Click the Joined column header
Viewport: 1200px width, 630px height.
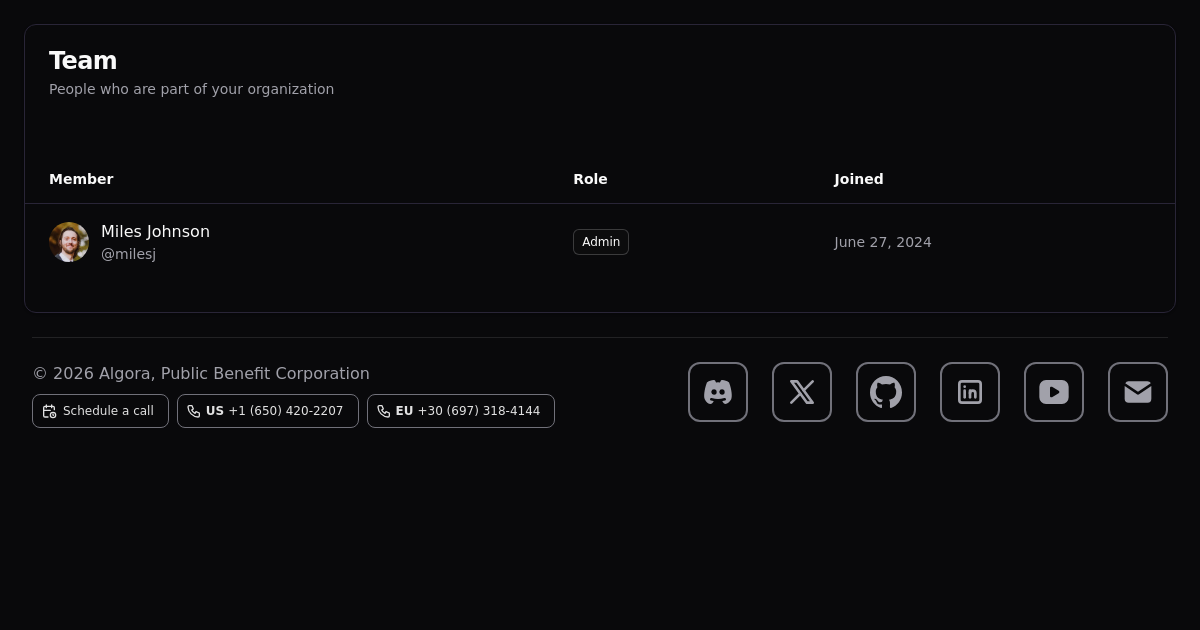(x=858, y=179)
